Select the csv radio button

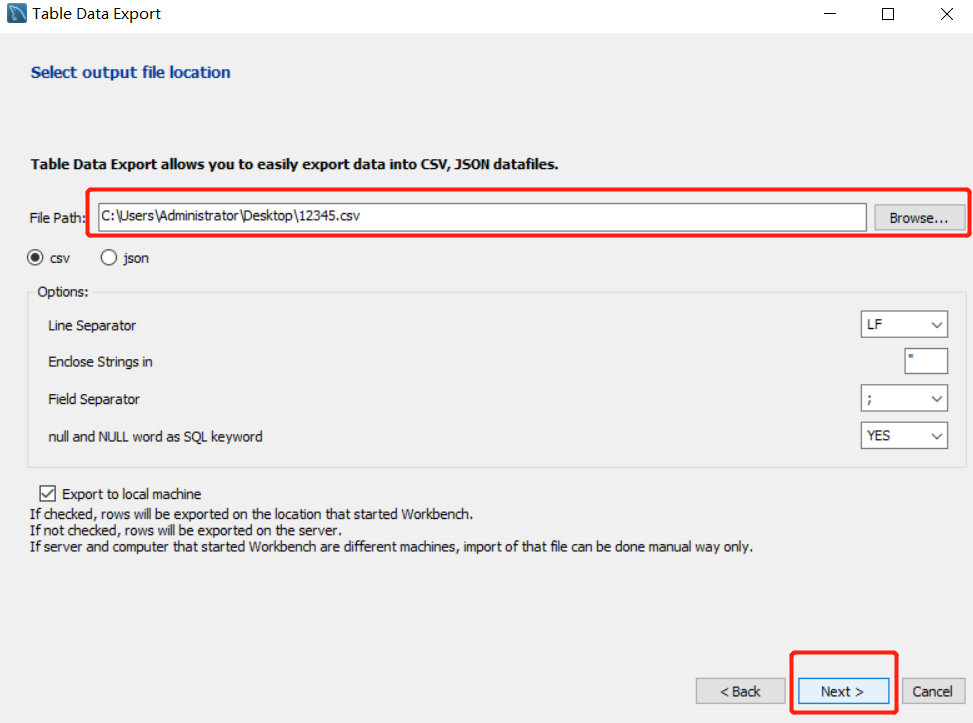pyautogui.click(x=35, y=258)
